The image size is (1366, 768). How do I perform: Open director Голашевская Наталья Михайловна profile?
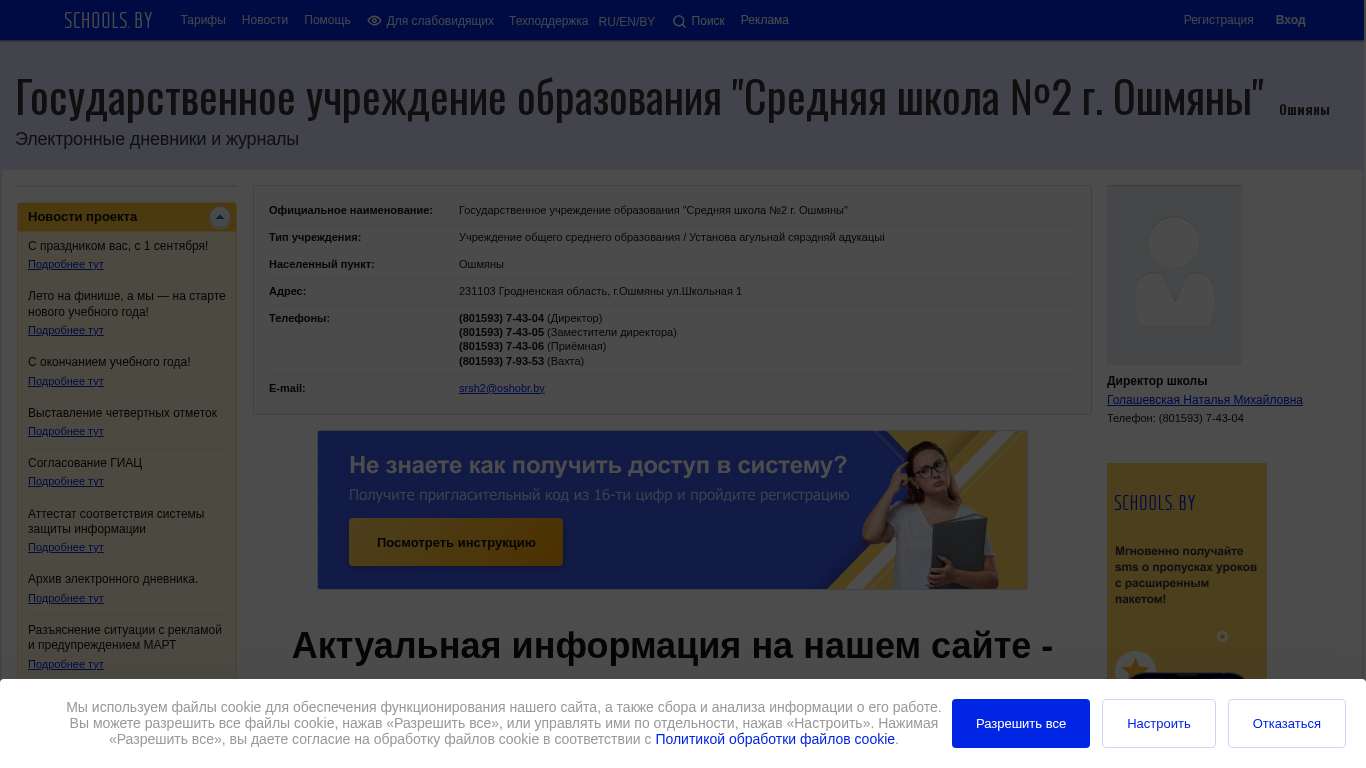[x=1205, y=400]
